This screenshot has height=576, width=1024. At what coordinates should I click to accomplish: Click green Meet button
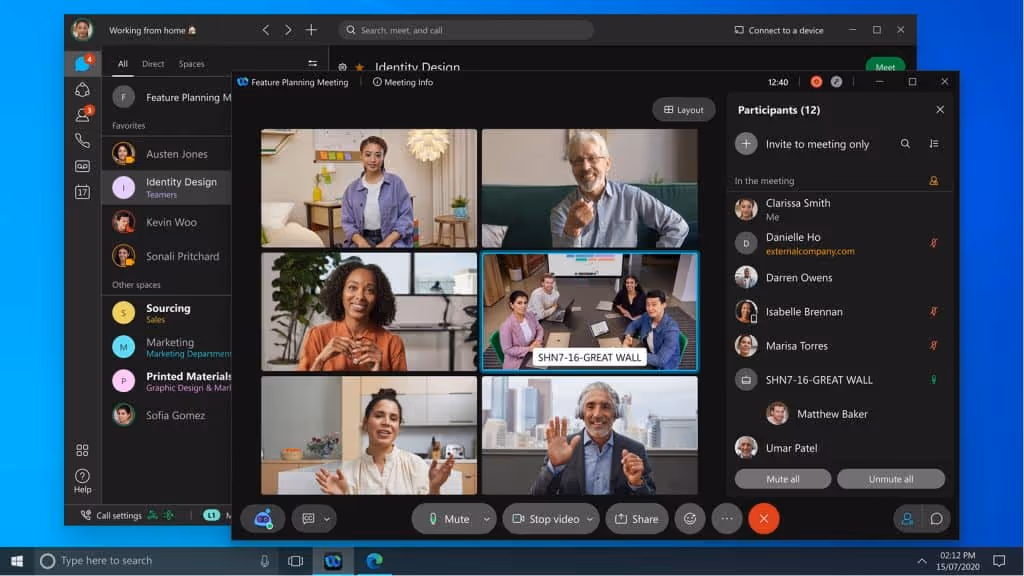coord(885,67)
